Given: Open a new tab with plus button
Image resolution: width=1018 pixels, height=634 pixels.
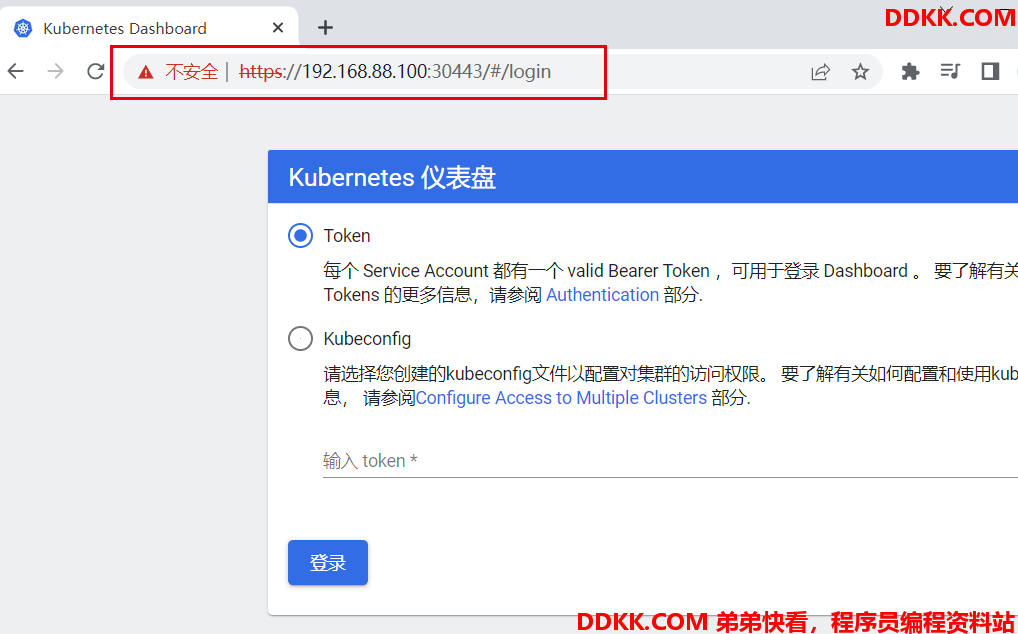Looking at the screenshot, I should point(325,27).
